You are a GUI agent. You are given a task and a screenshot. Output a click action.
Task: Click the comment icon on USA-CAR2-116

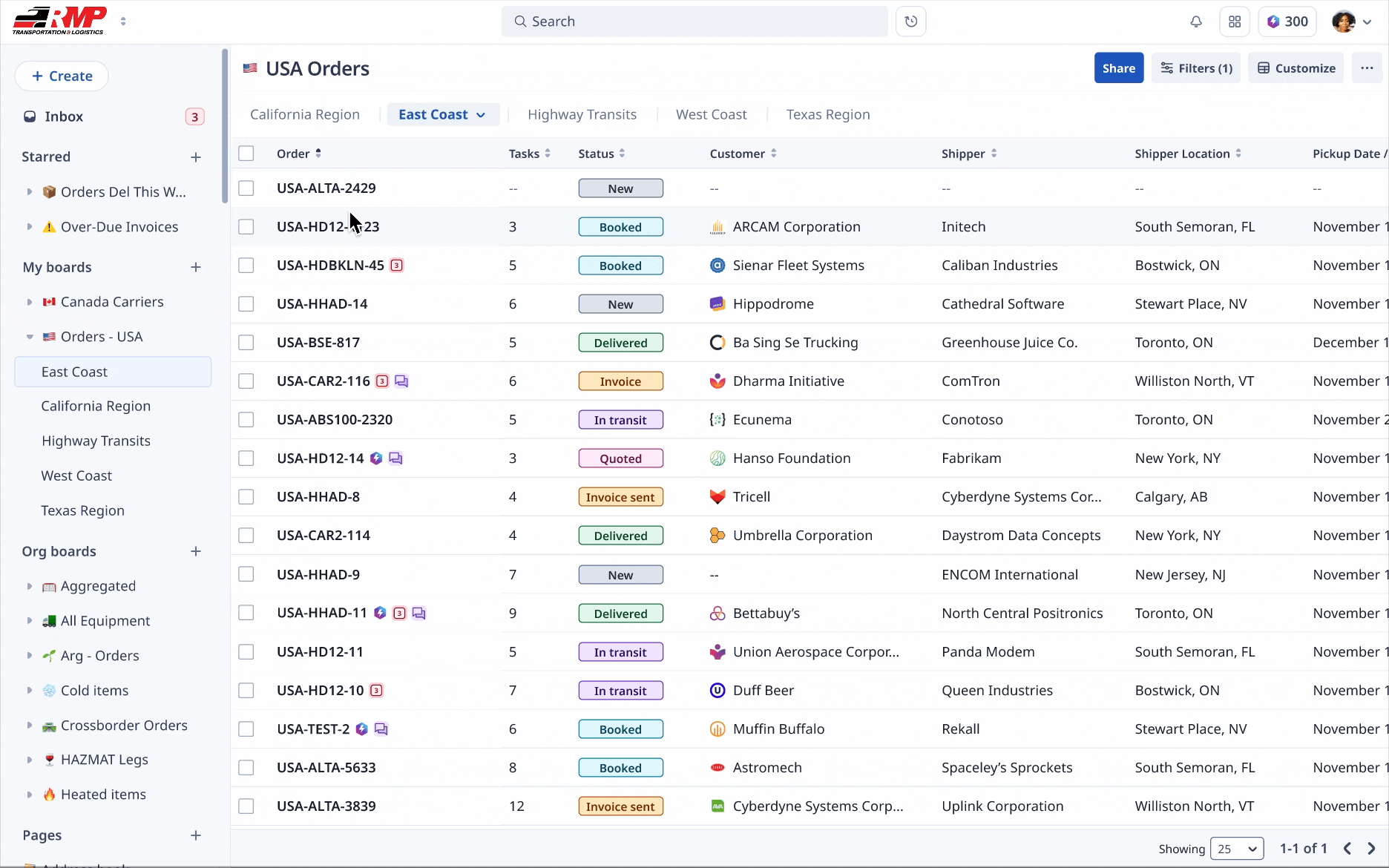pos(401,381)
